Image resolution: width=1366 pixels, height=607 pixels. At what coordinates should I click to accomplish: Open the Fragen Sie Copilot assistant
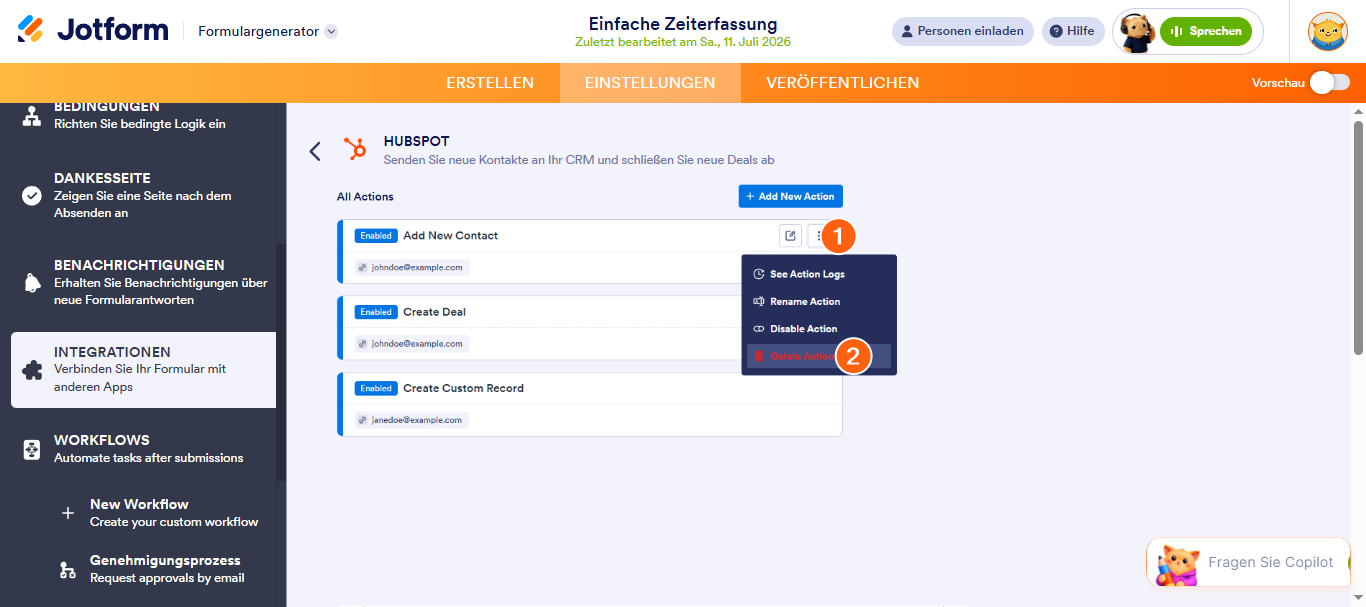(x=1248, y=563)
